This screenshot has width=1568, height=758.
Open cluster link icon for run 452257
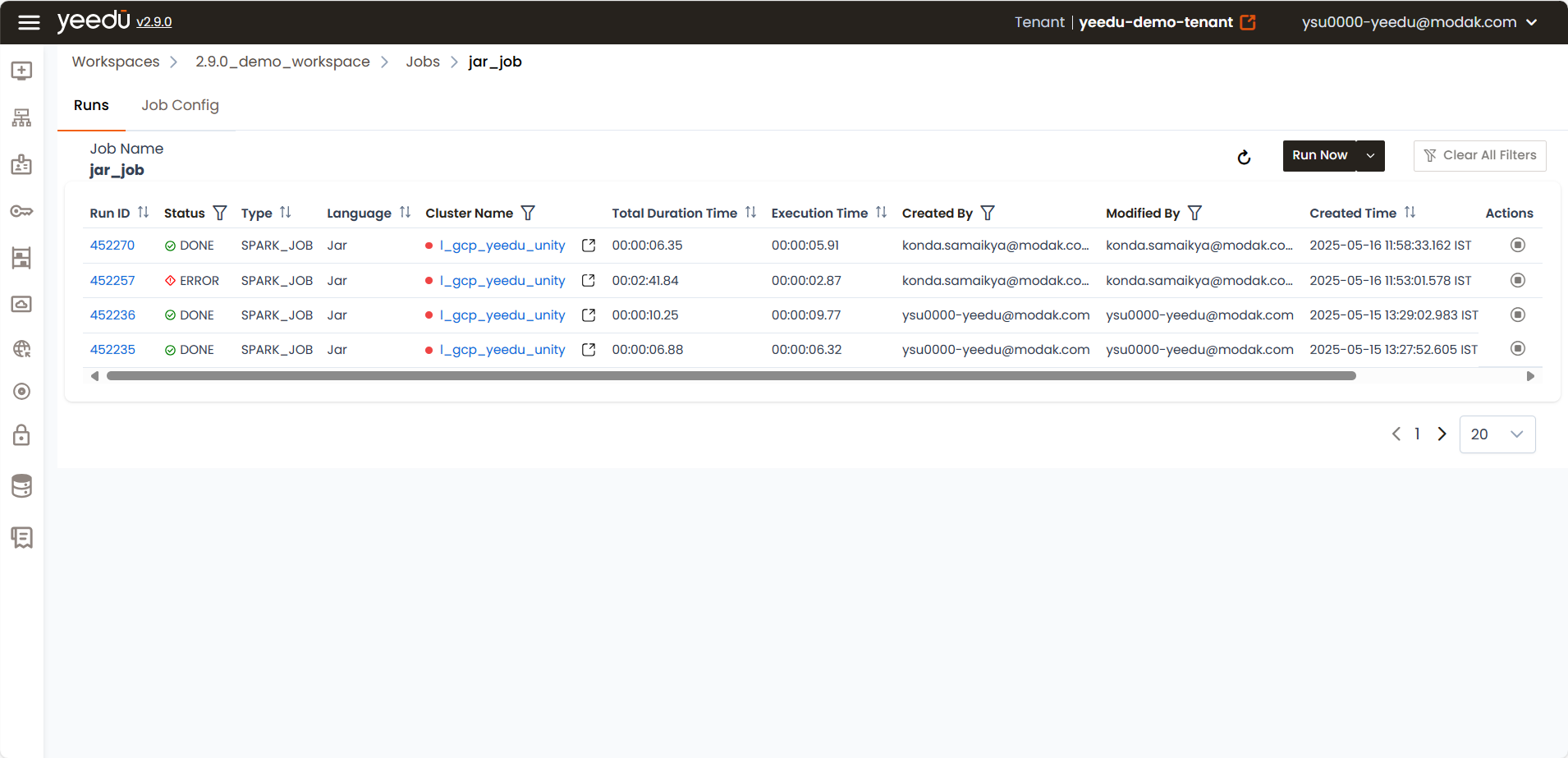(x=589, y=281)
